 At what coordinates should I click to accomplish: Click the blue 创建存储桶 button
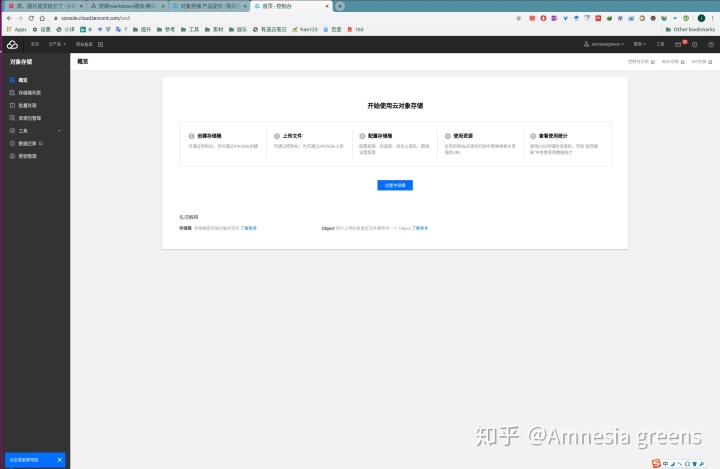pos(395,185)
